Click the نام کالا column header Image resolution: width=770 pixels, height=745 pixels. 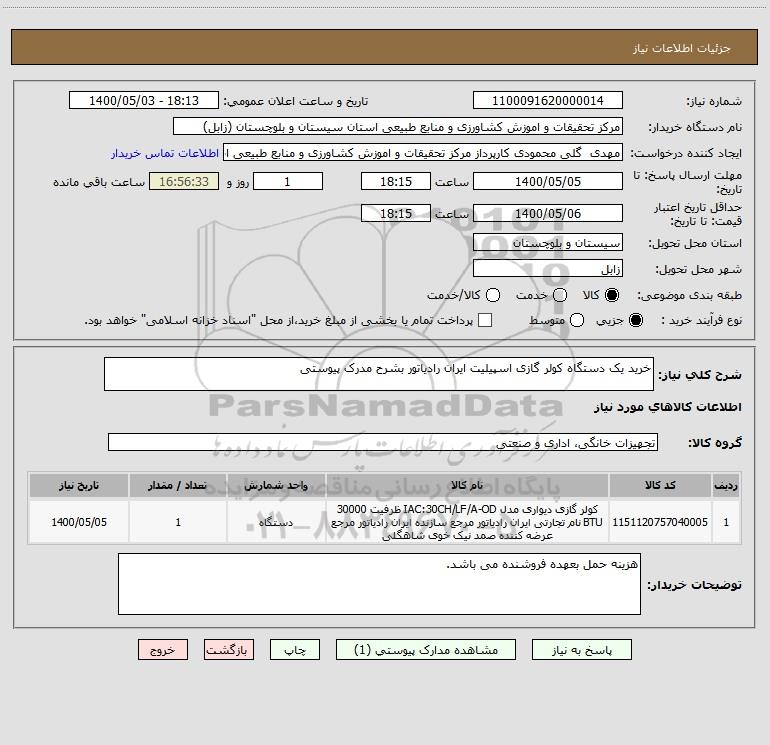(x=467, y=485)
